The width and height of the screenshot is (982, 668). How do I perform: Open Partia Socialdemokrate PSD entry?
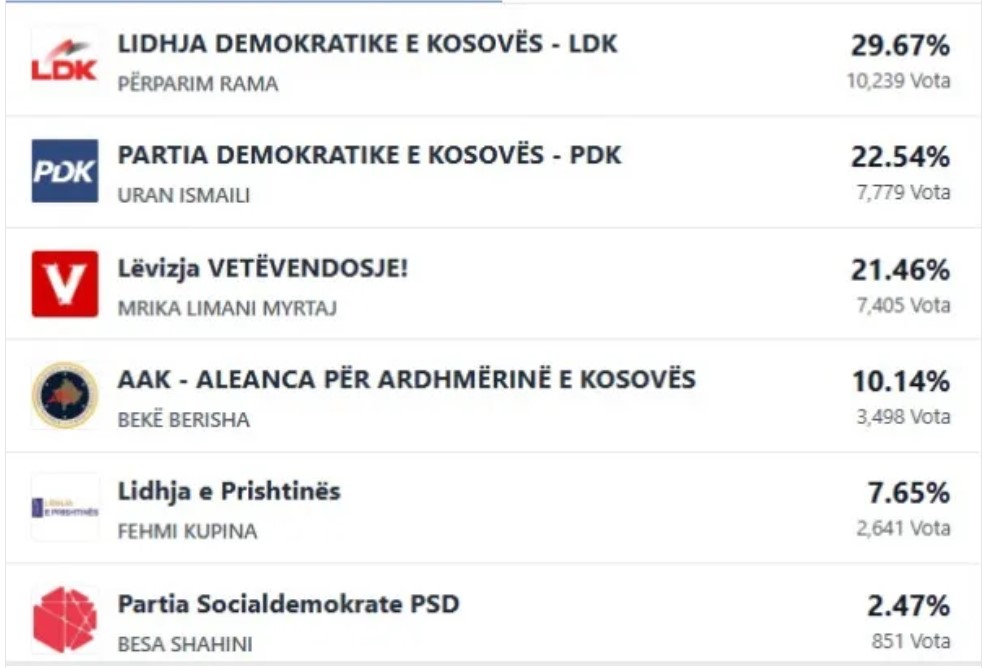[289, 604]
